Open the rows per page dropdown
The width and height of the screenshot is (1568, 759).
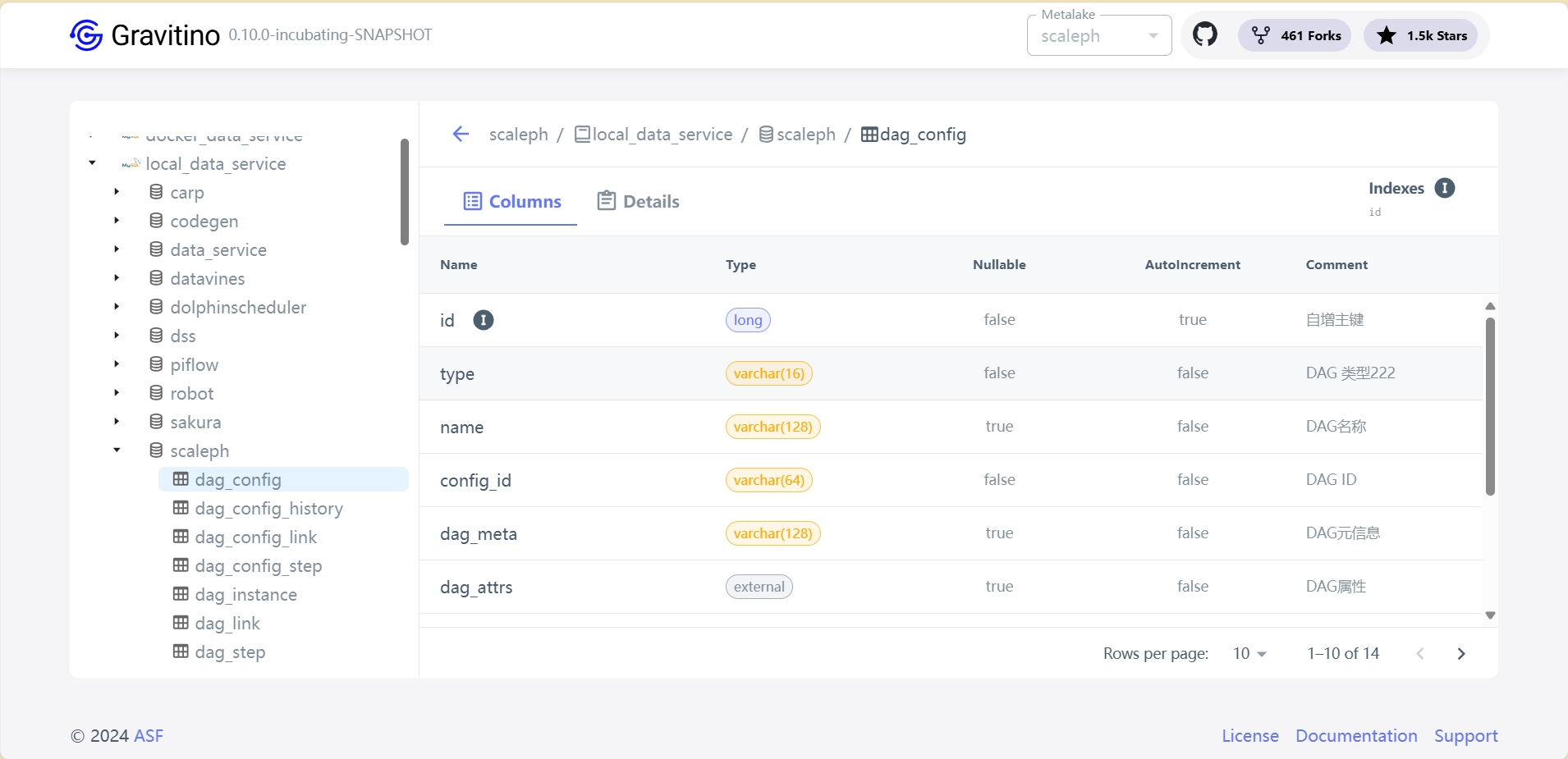pos(1249,653)
